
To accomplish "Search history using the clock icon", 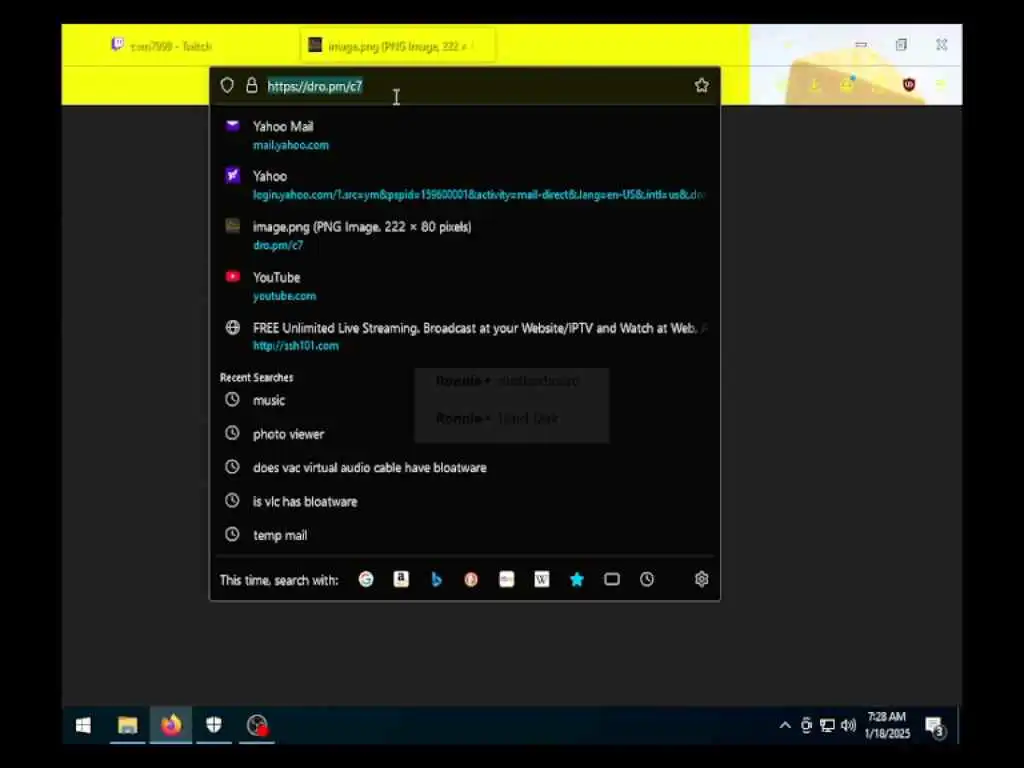I will tap(647, 579).
